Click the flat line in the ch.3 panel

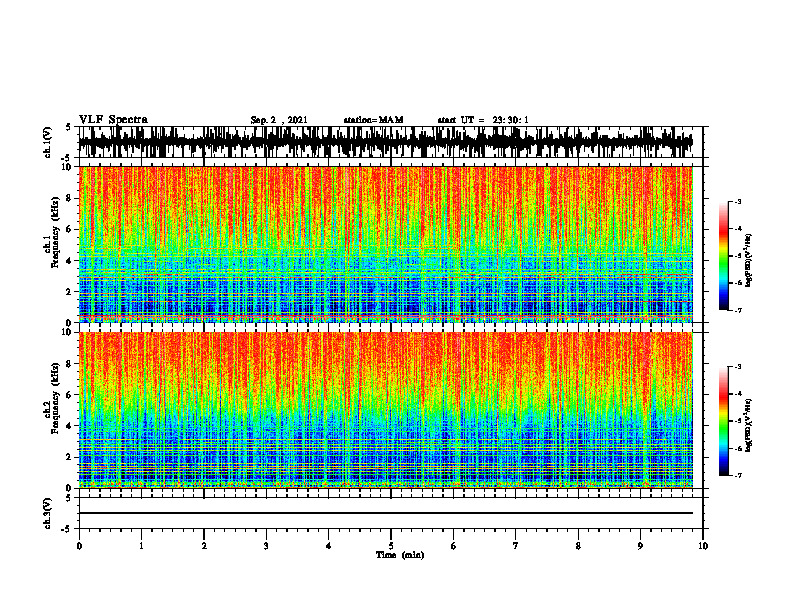click(385, 513)
